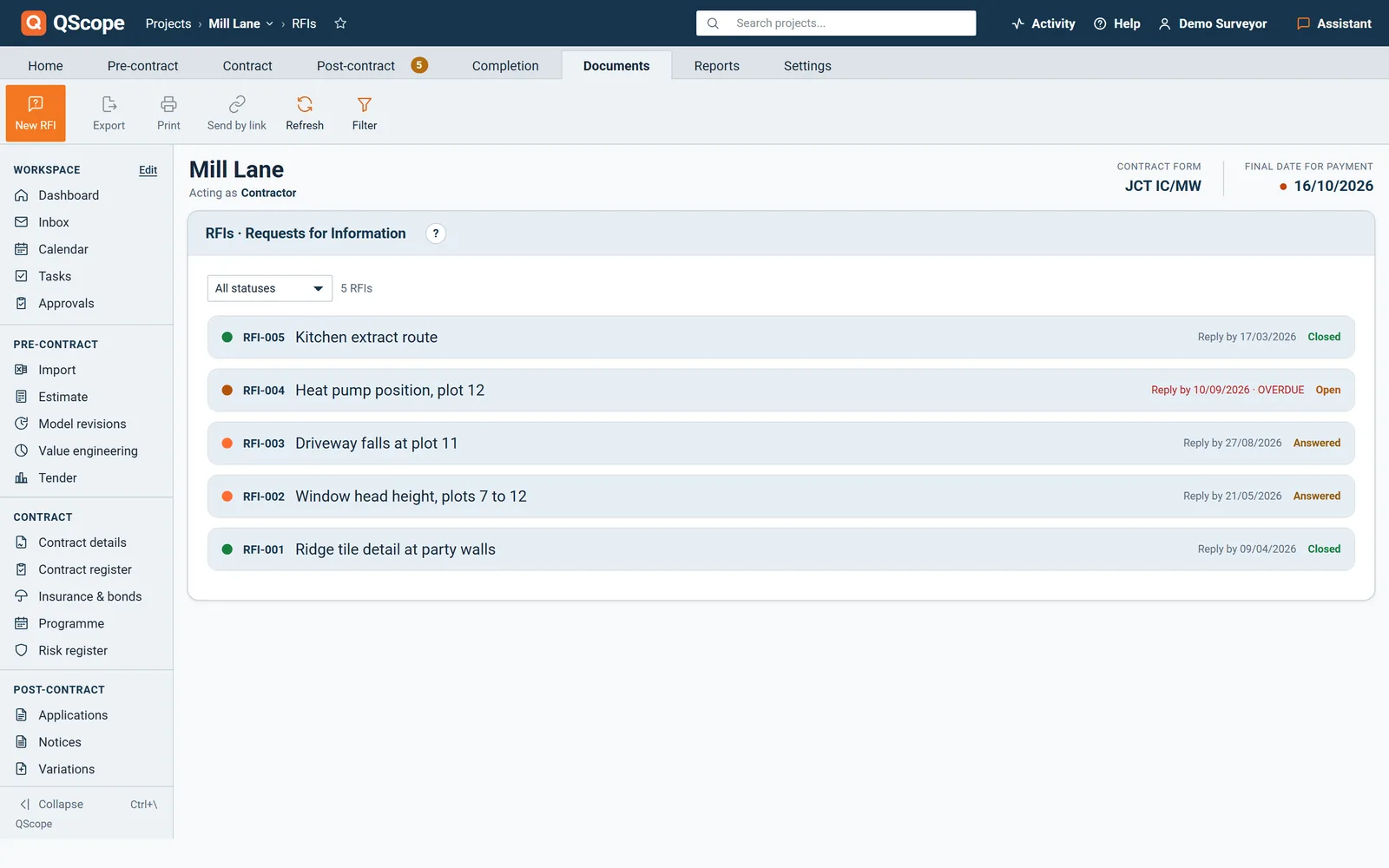Click the QScope logo
1389x868 pixels.
(x=73, y=23)
